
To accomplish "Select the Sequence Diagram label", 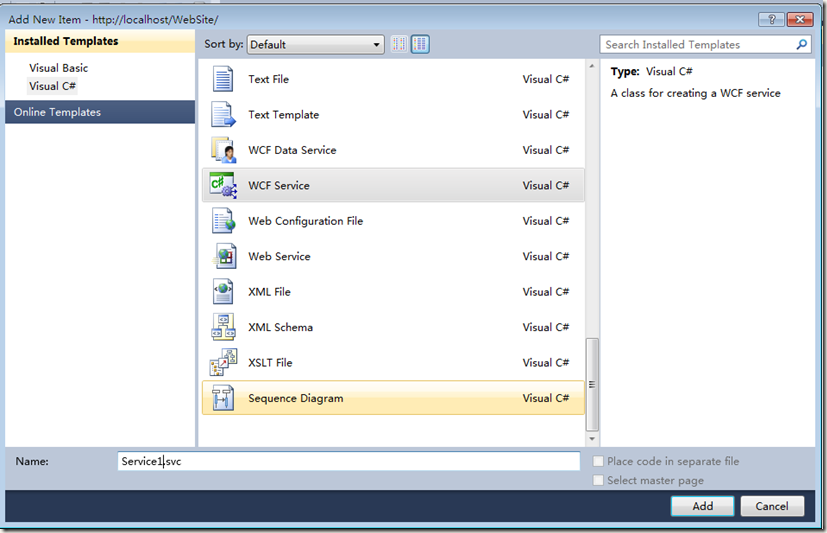I will [296, 398].
